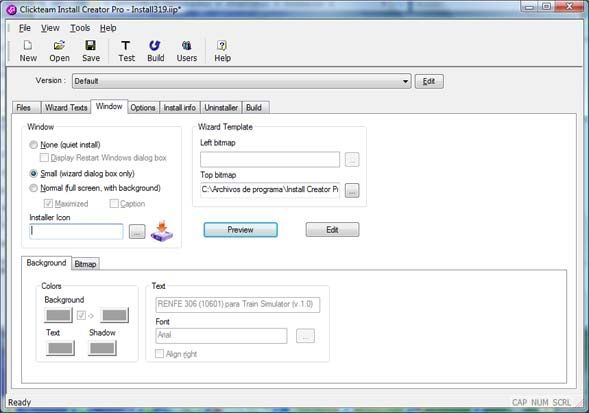Open the Tools menu
Viewport: 589px width, 413px height.
click(x=80, y=28)
